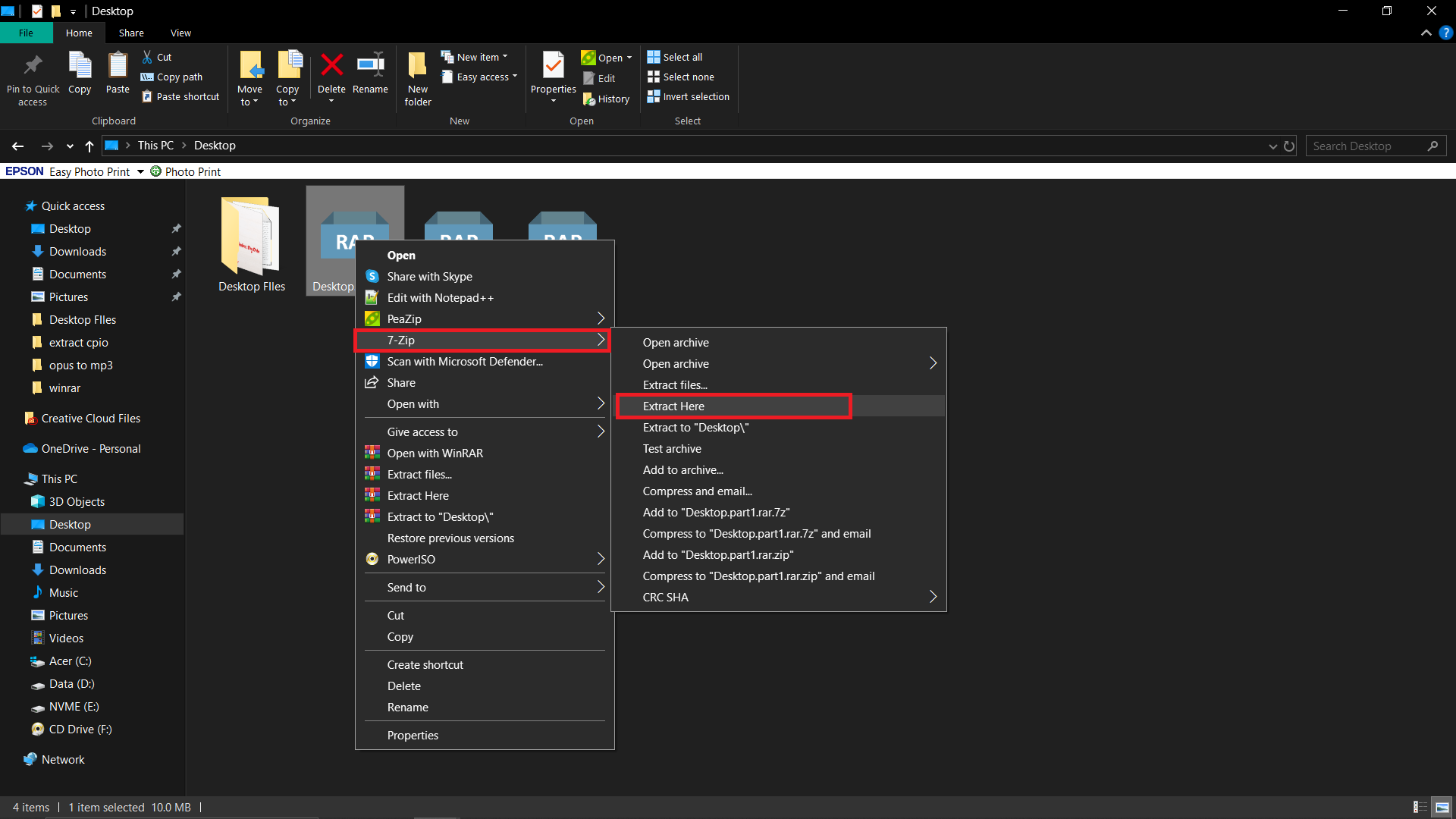This screenshot has height=819, width=1456.
Task: Refresh the Desktop folder view
Action: pos(1289,146)
